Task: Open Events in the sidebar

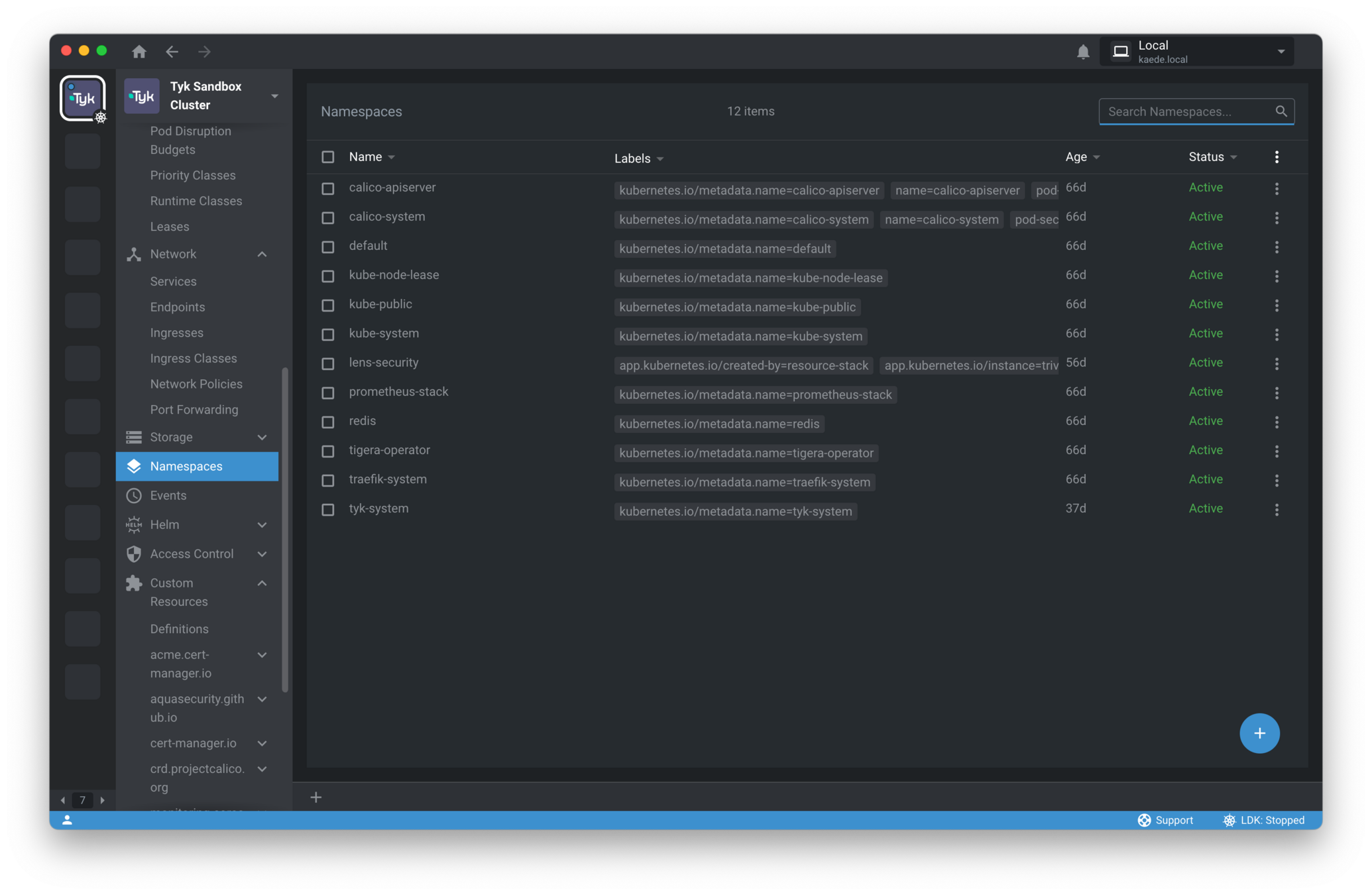Action: click(x=168, y=495)
